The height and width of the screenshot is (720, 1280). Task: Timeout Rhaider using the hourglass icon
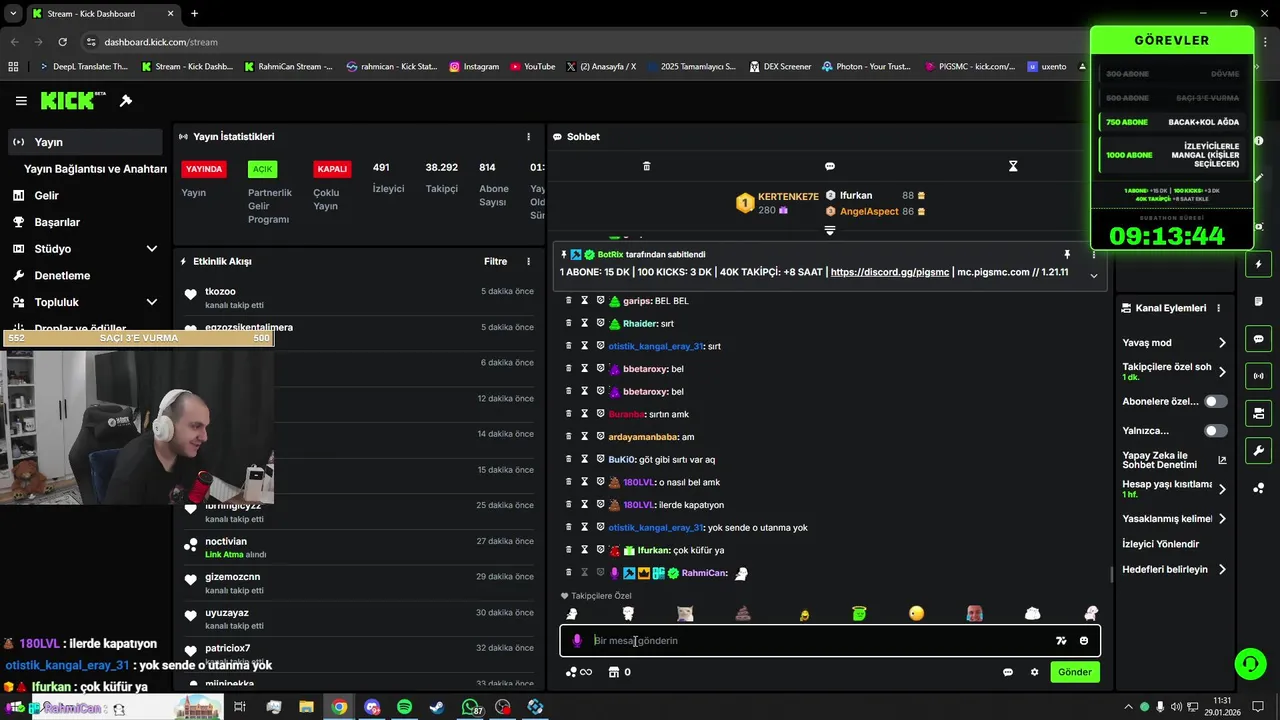585,323
